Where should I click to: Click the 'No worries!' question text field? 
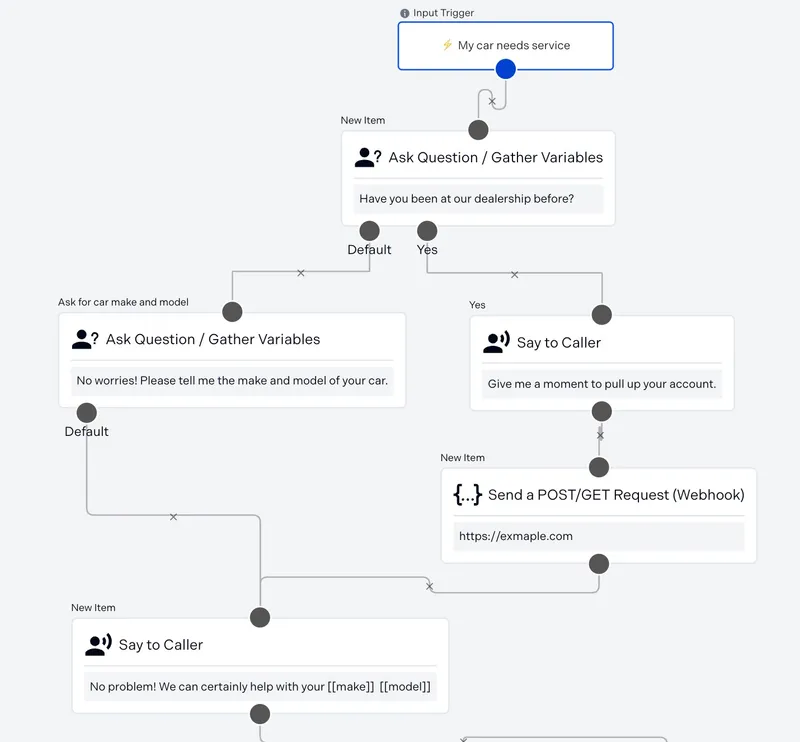(x=232, y=380)
